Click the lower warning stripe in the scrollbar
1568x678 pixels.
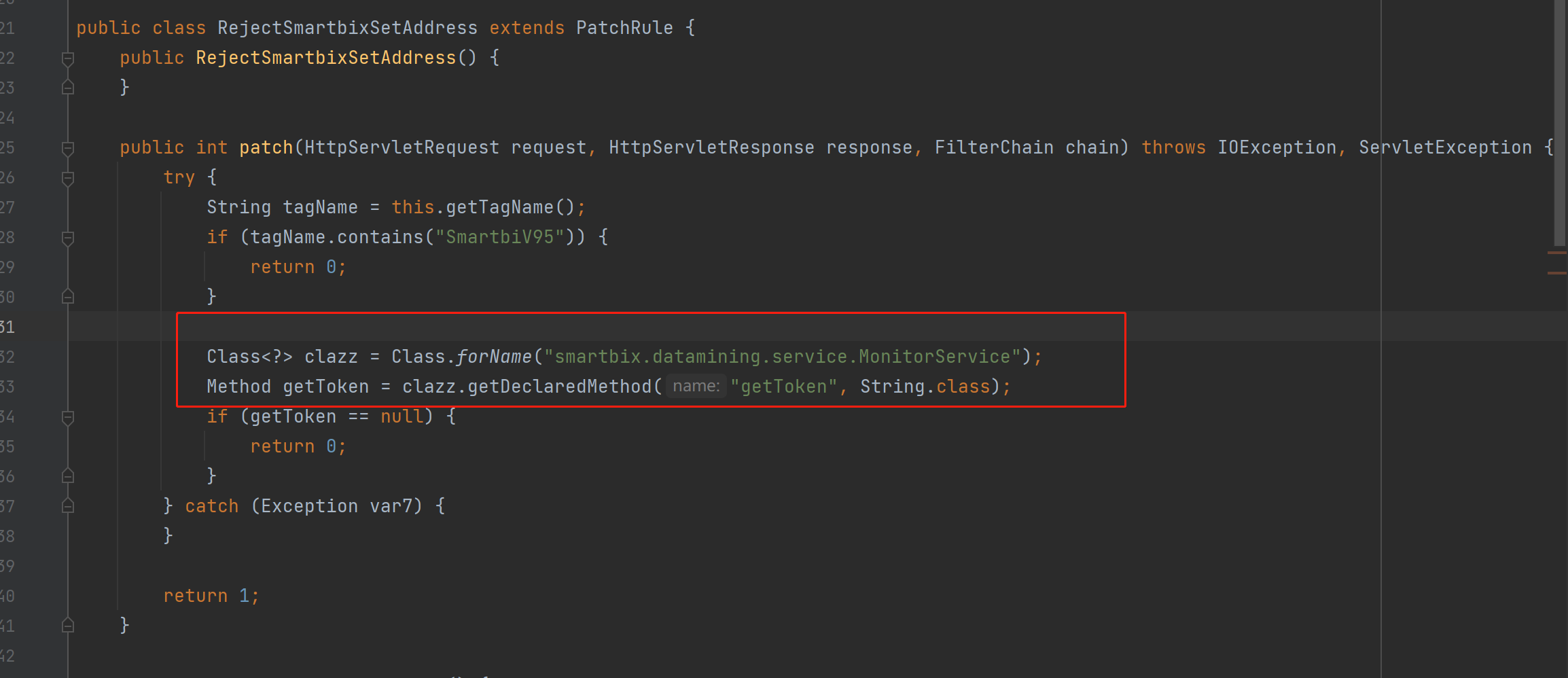pos(1556,273)
